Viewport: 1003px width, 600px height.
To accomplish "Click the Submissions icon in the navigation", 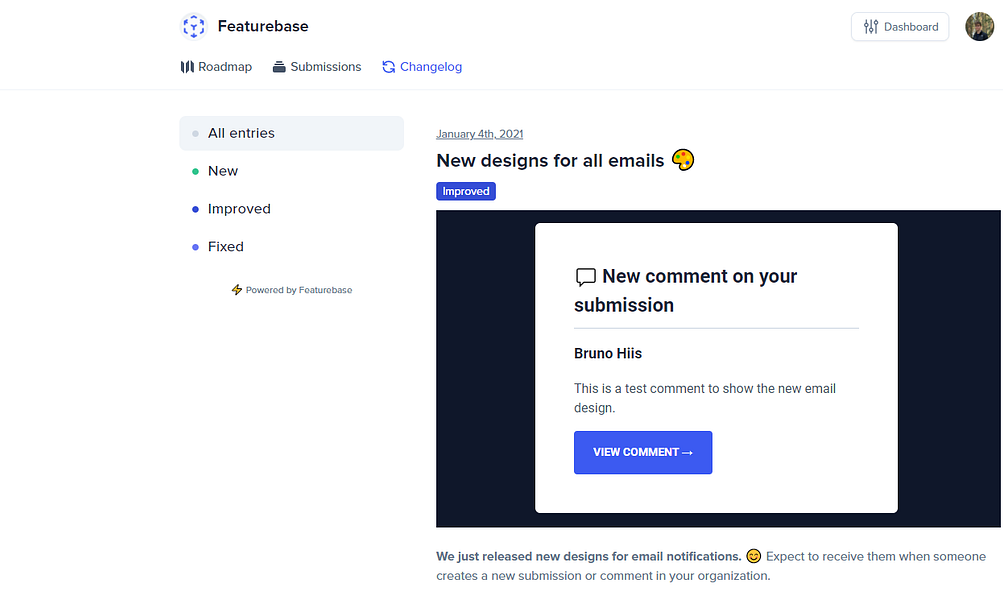I will 281,66.
